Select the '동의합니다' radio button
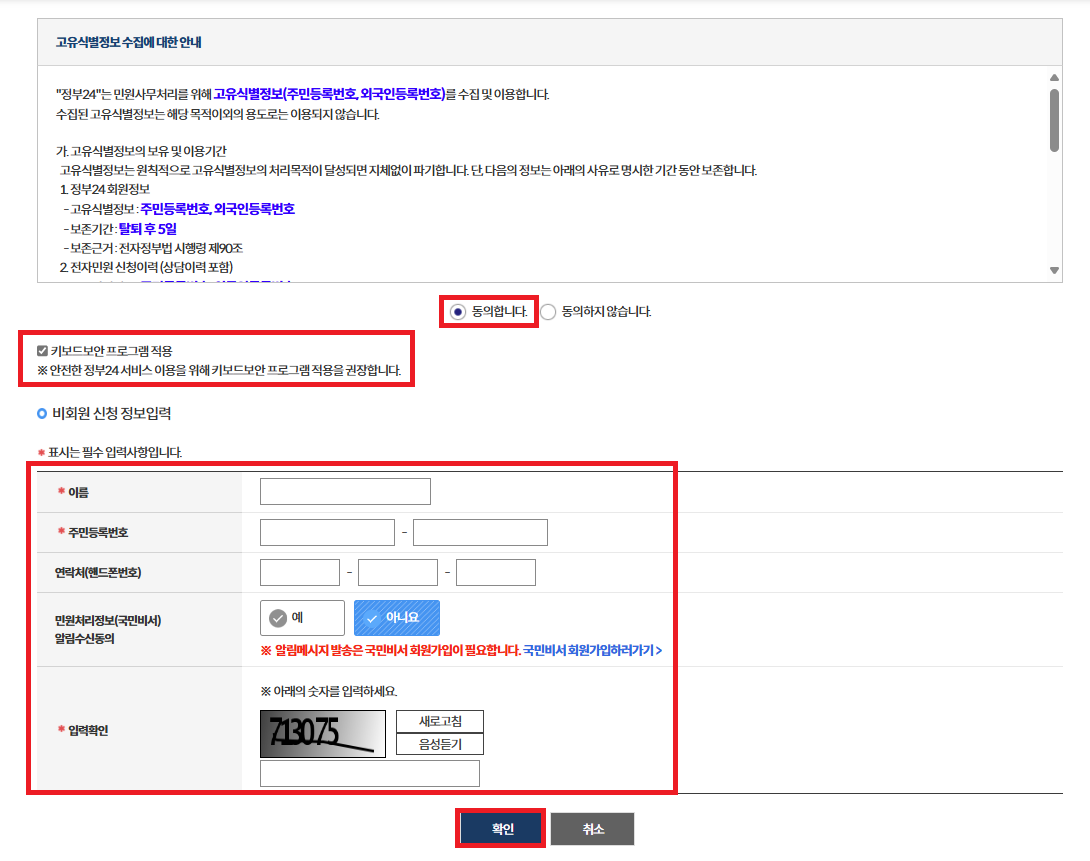This screenshot has height=861, width=1090. pos(457,312)
